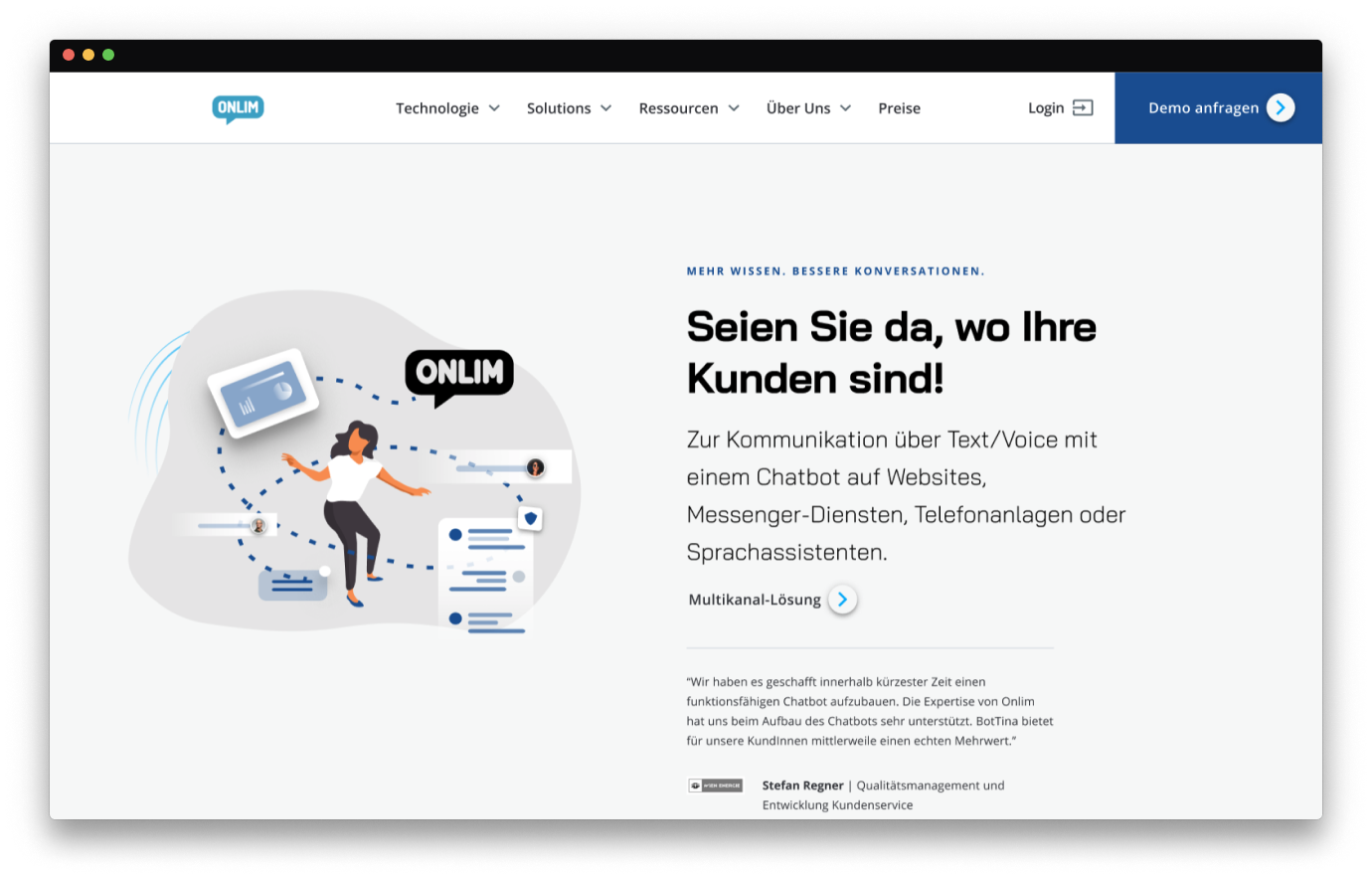Image resolution: width=1372 pixels, height=879 pixels.
Task: Click the Demo anfragen button
Action: (x=1218, y=107)
